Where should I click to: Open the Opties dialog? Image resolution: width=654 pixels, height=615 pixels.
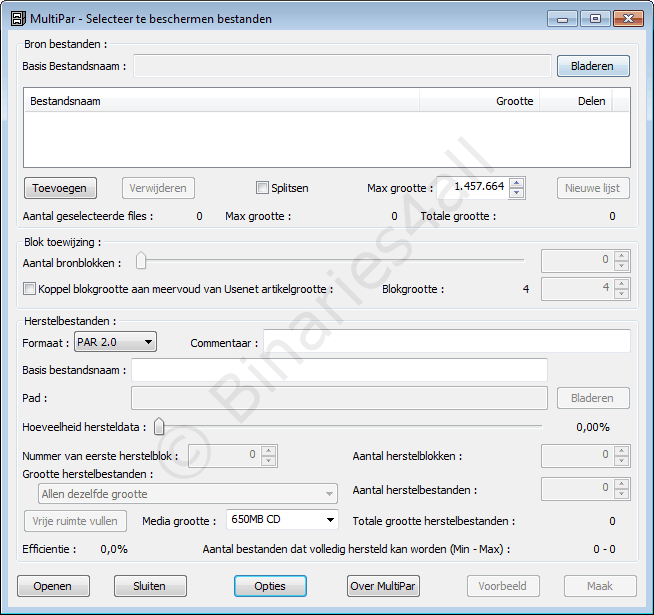270,586
